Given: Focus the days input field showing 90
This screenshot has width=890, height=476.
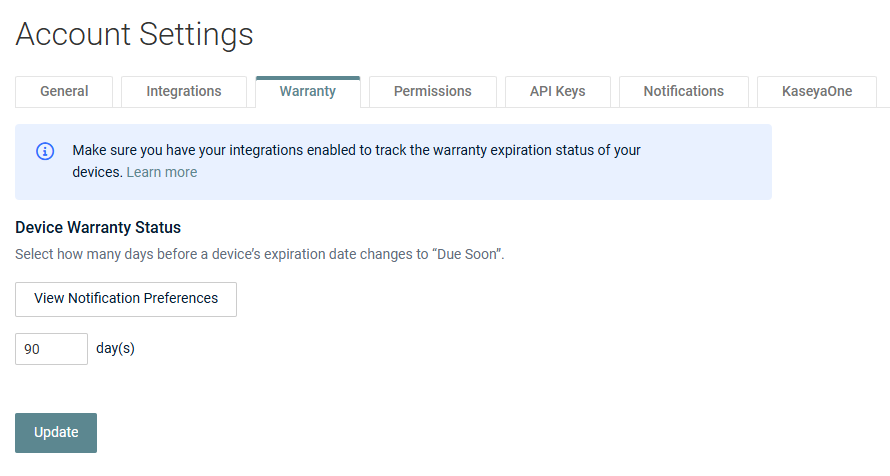Looking at the screenshot, I should click(x=52, y=349).
